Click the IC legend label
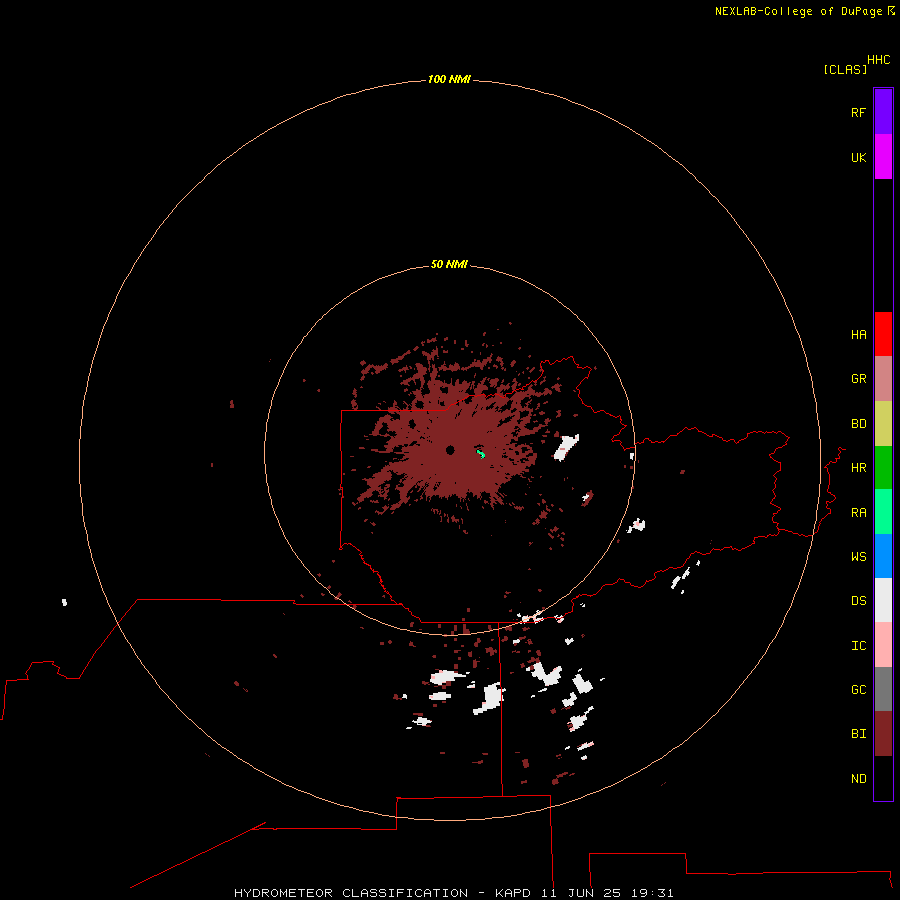The width and height of the screenshot is (900, 900). [x=858, y=646]
